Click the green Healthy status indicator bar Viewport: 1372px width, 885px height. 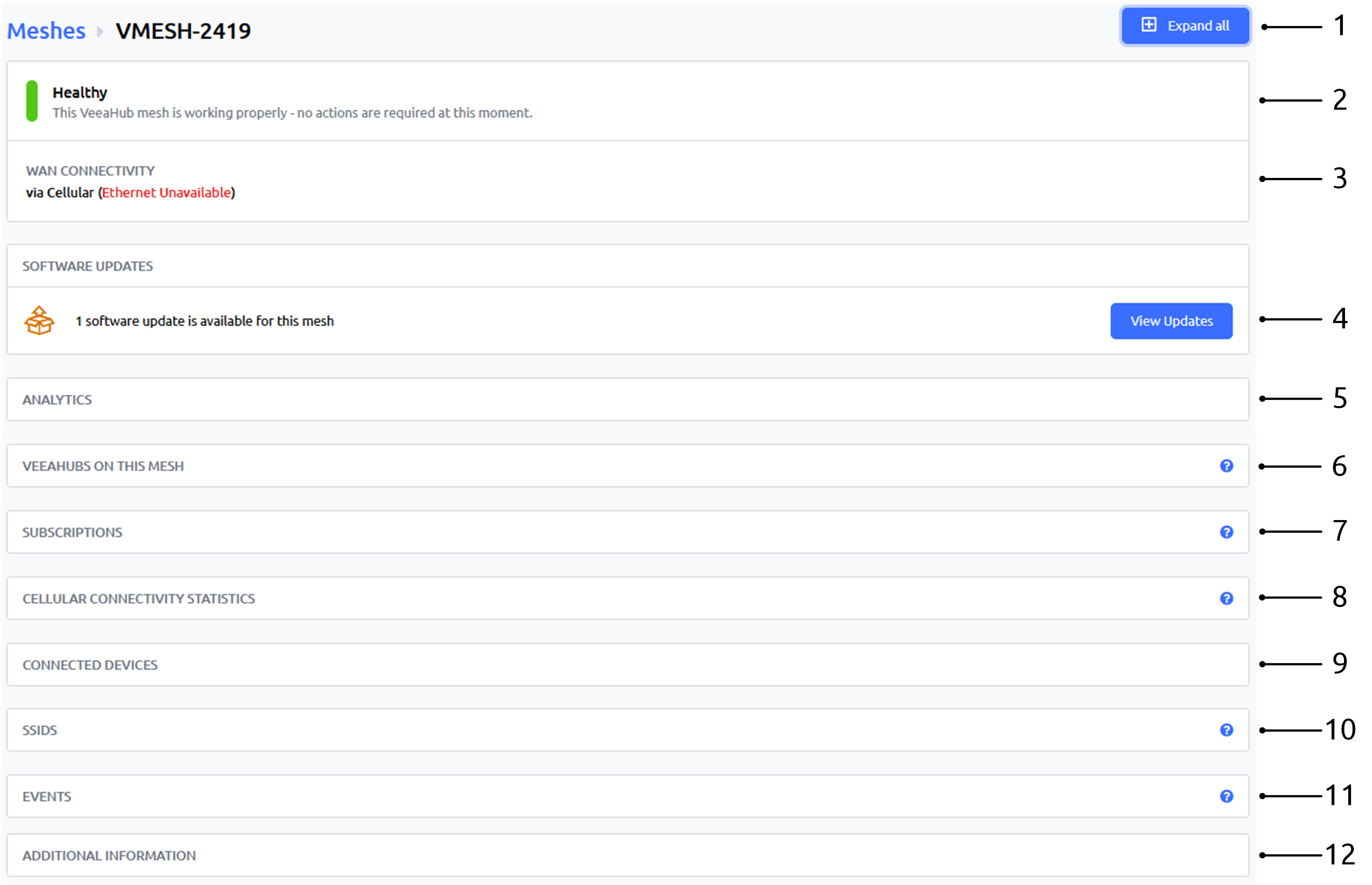[x=32, y=100]
